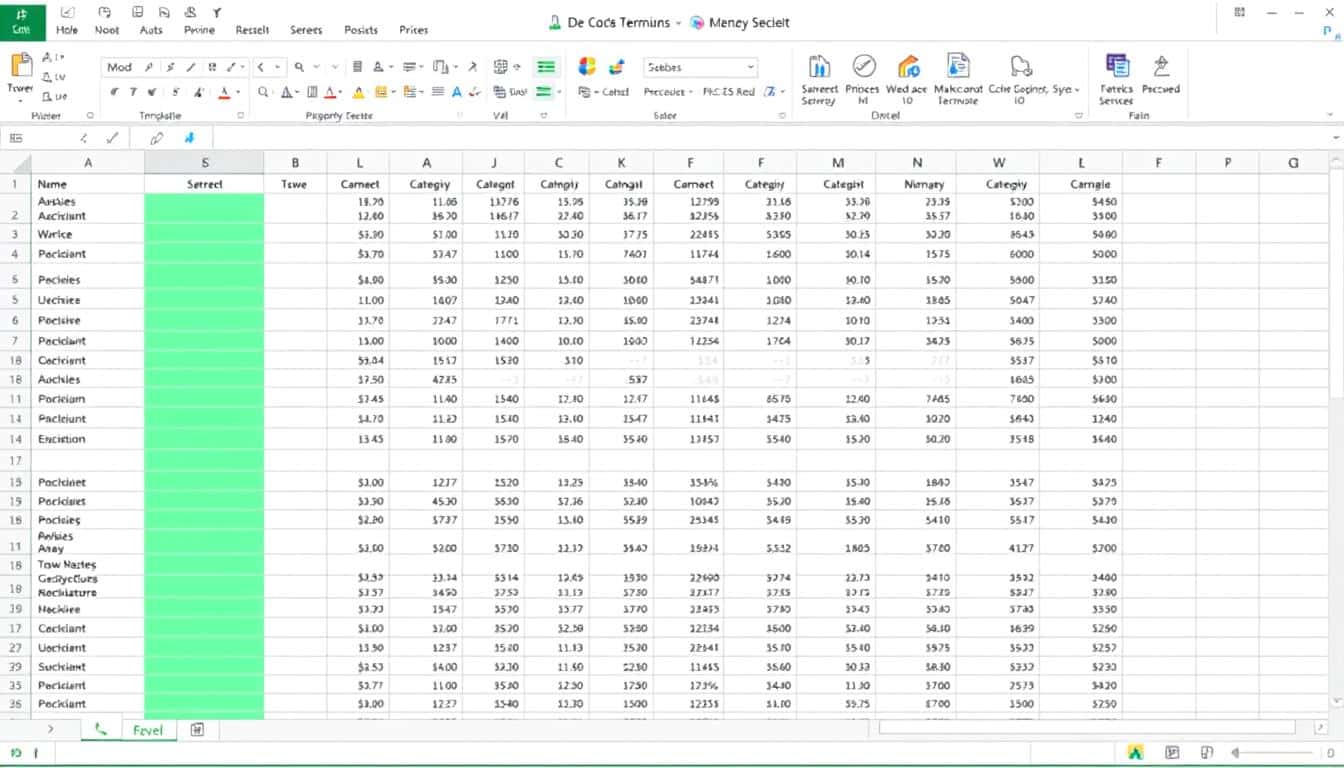Click the yellow A status bar icon
1344x768 pixels.
(x=1135, y=752)
